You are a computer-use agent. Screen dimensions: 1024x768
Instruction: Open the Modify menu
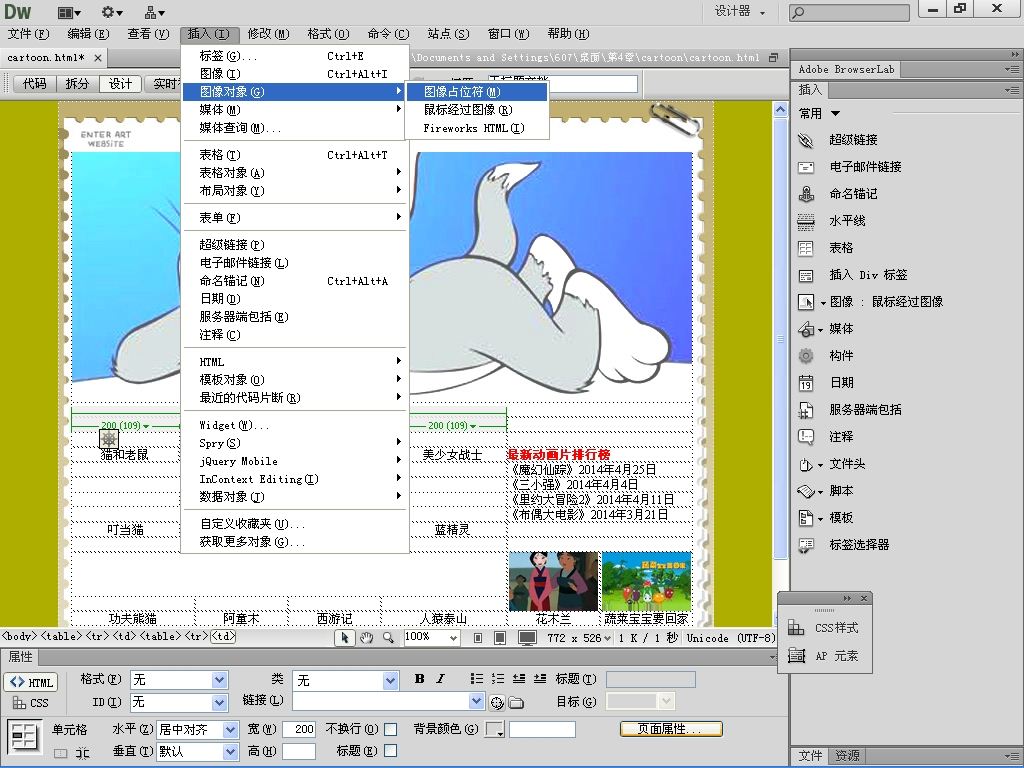point(268,34)
